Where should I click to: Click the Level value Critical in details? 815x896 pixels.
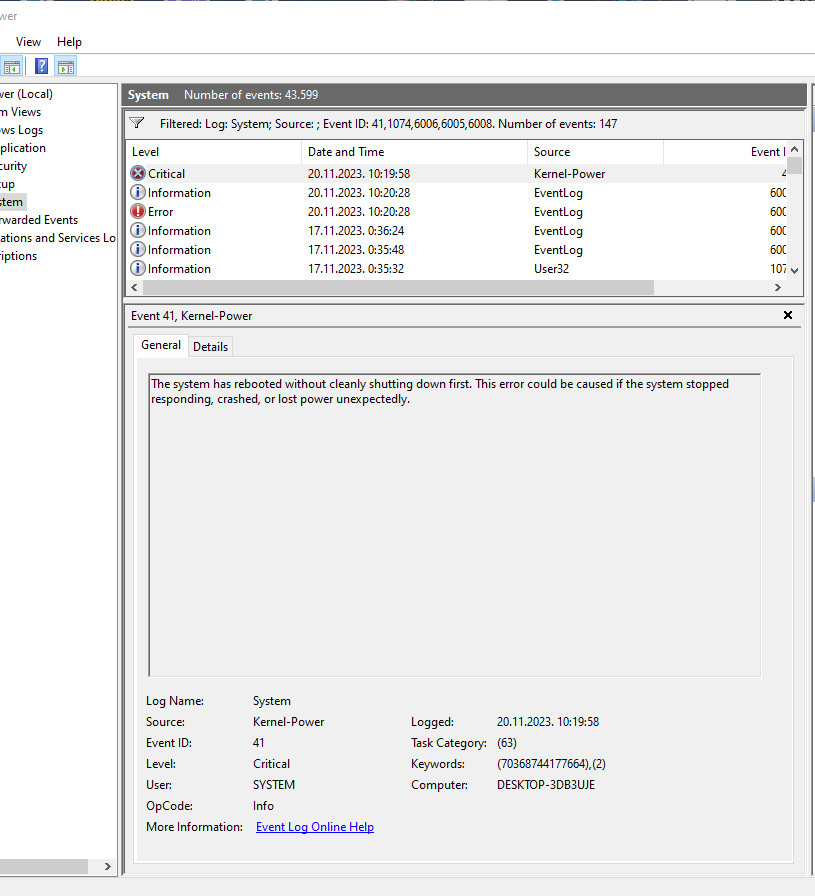pyautogui.click(x=271, y=764)
